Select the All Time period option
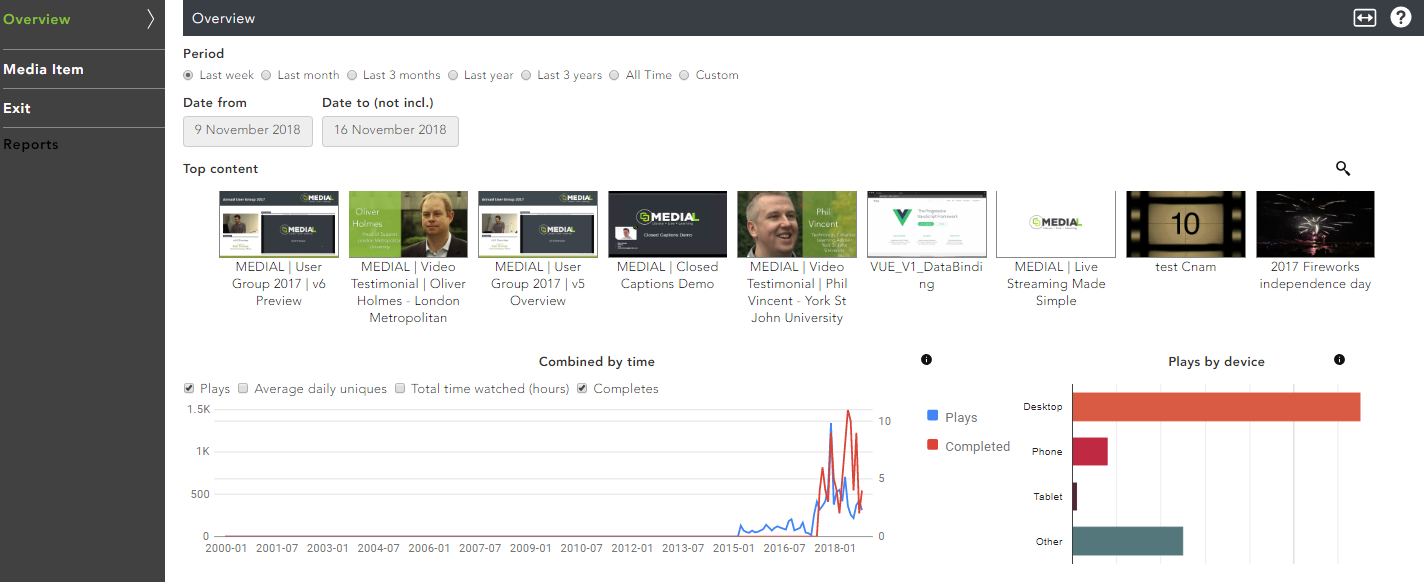Screen dimensions: 1424x582 pos(614,75)
